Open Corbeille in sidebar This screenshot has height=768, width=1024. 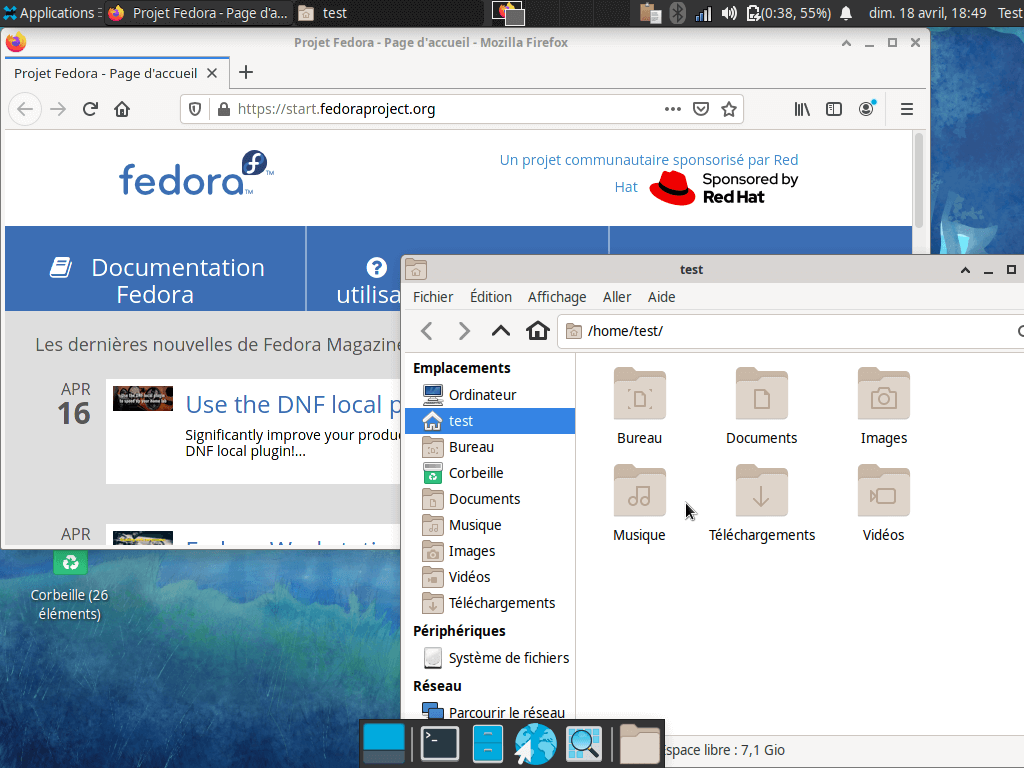(490, 473)
